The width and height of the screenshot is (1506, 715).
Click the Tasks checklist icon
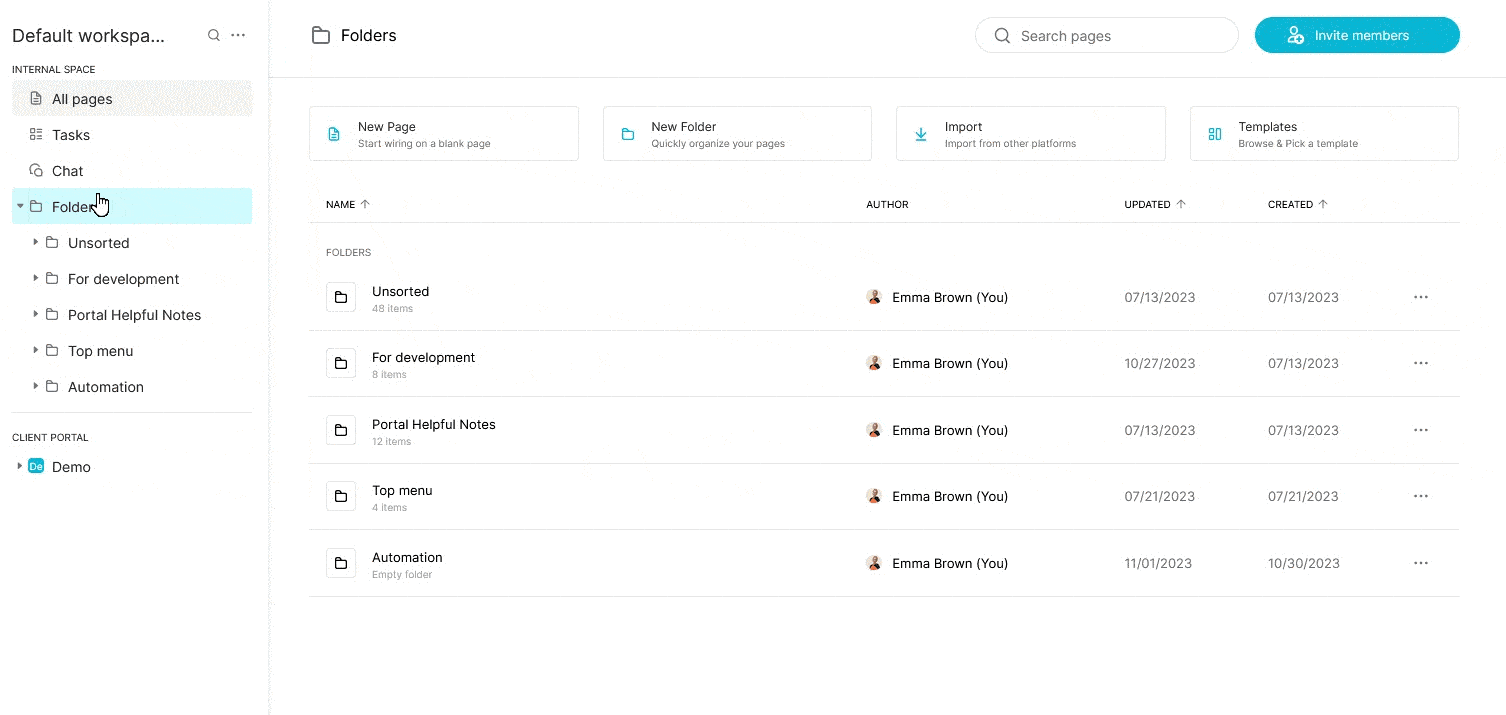pos(36,135)
